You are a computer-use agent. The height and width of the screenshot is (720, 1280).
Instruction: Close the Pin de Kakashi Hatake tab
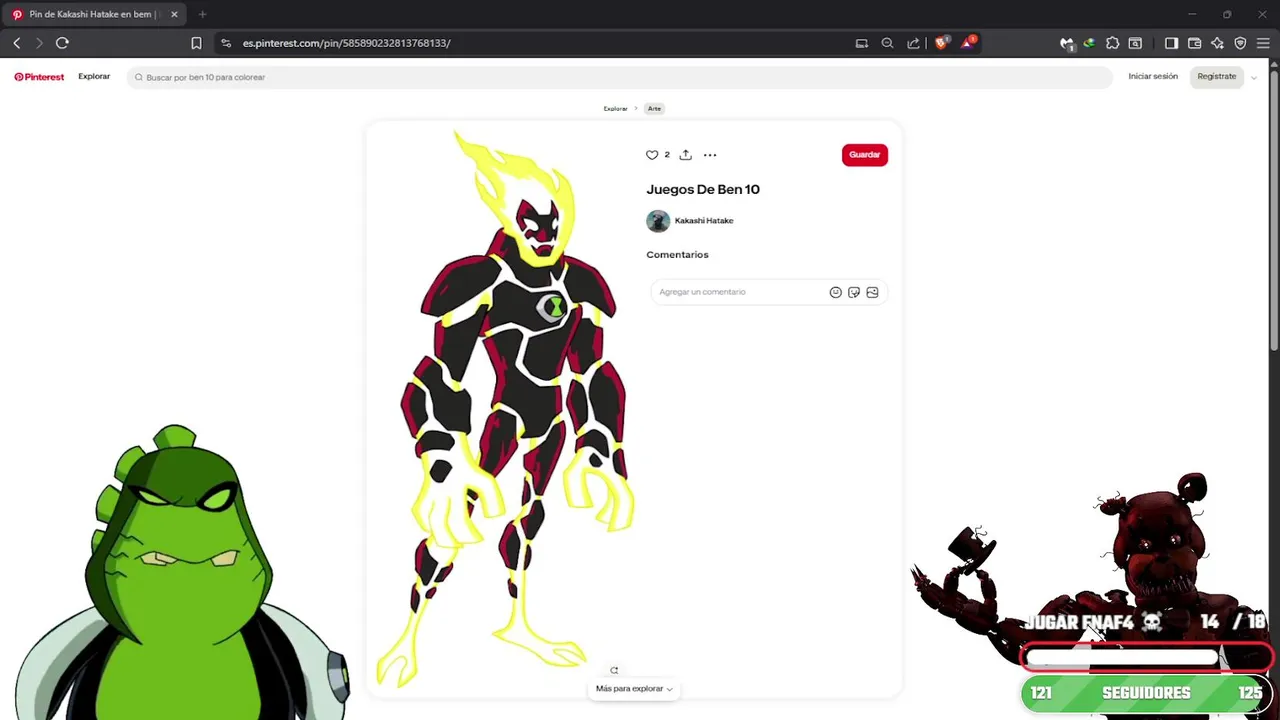click(174, 14)
